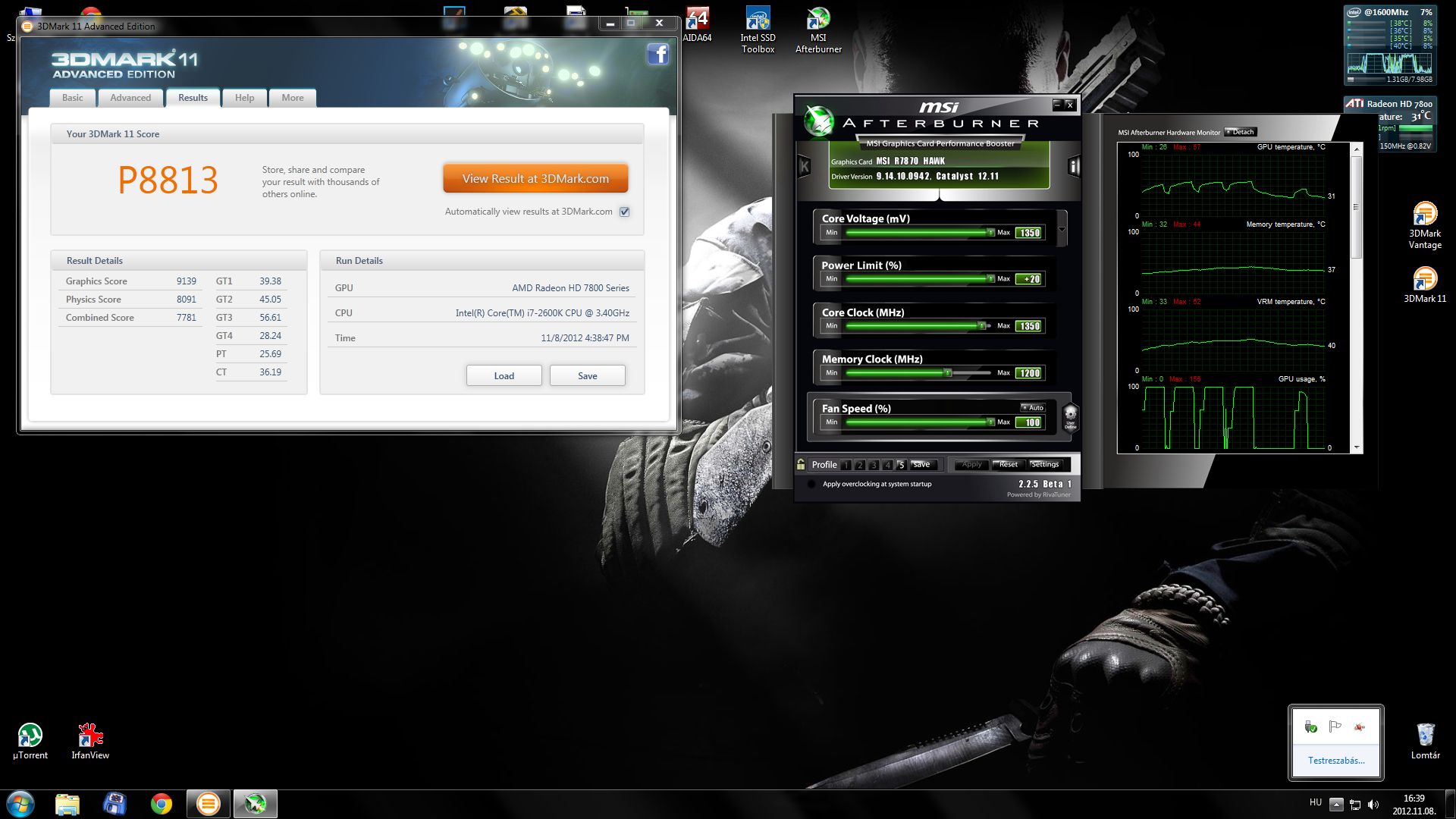Image resolution: width=1456 pixels, height=819 pixels.
Task: Open the Lomtár recycle bin icon
Action: click(1425, 741)
